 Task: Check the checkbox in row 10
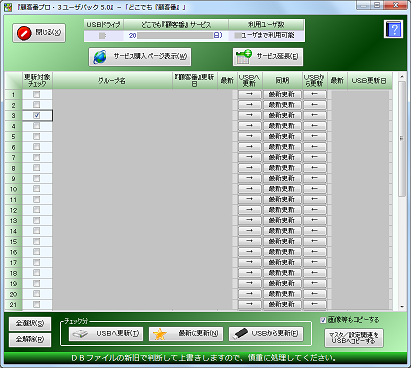coord(37,189)
